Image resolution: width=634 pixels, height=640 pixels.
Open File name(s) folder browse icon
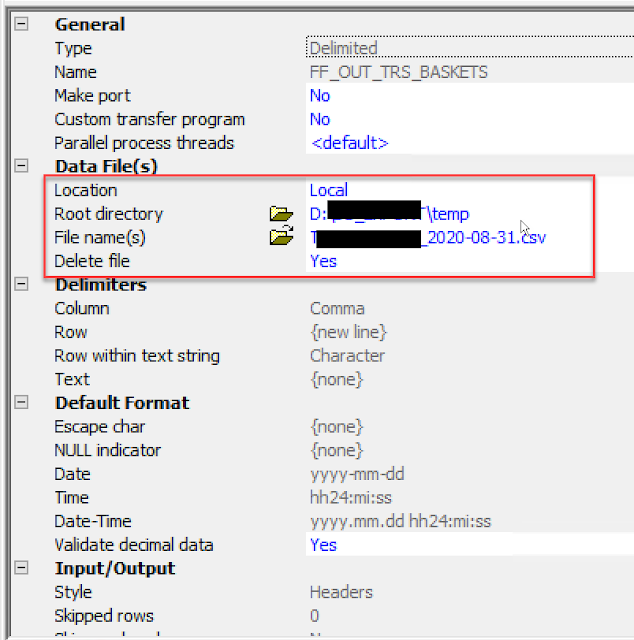pyautogui.click(x=281, y=236)
